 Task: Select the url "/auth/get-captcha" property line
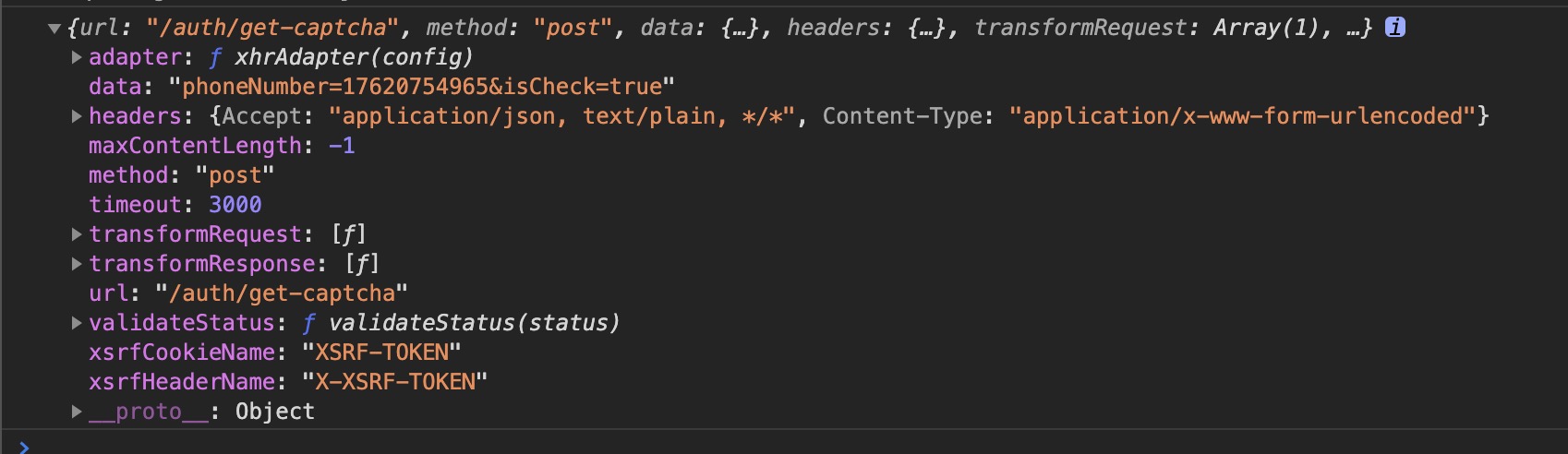click(x=248, y=293)
